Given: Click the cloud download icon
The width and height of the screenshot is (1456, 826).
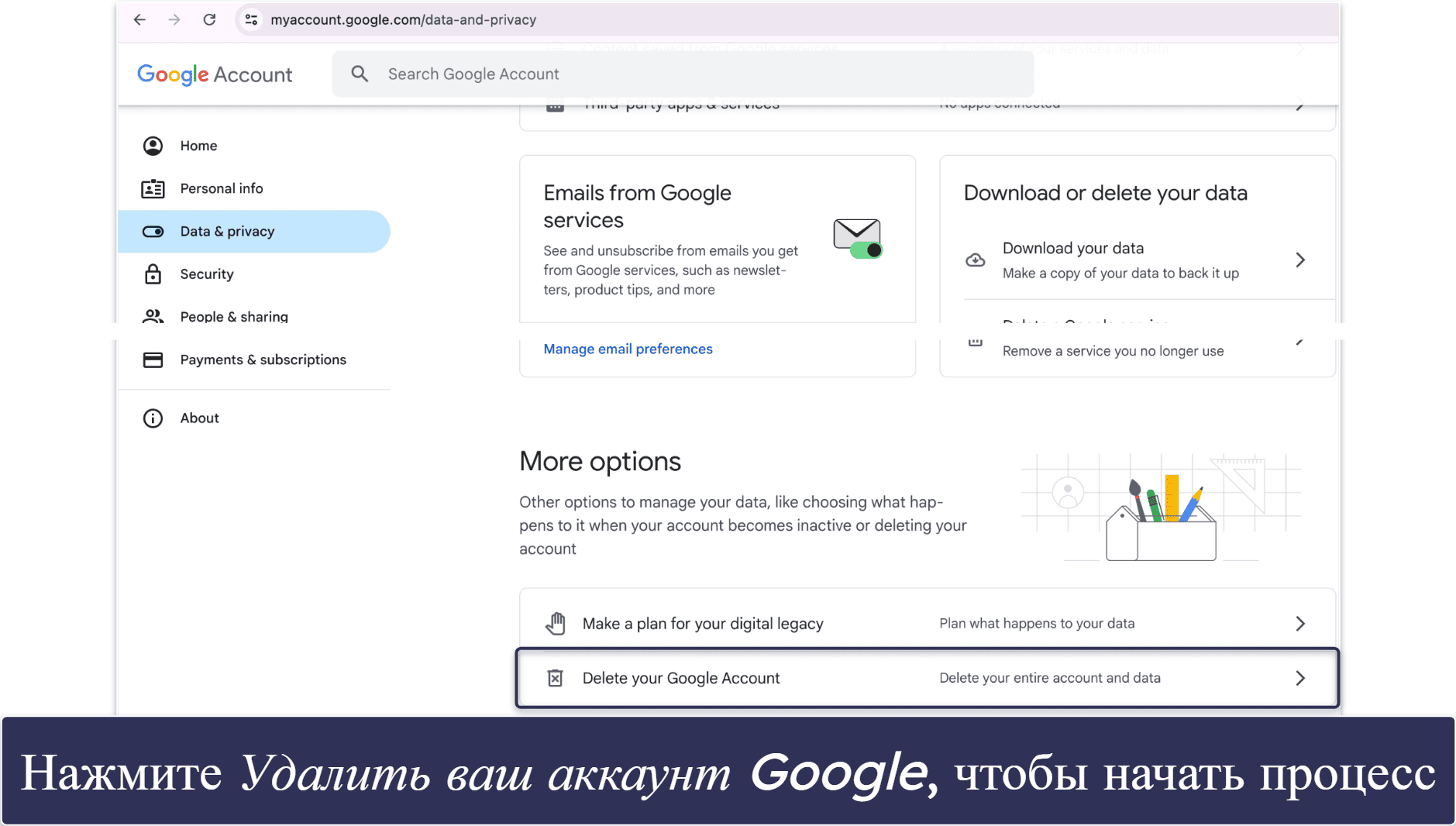Looking at the screenshot, I should coord(976,260).
